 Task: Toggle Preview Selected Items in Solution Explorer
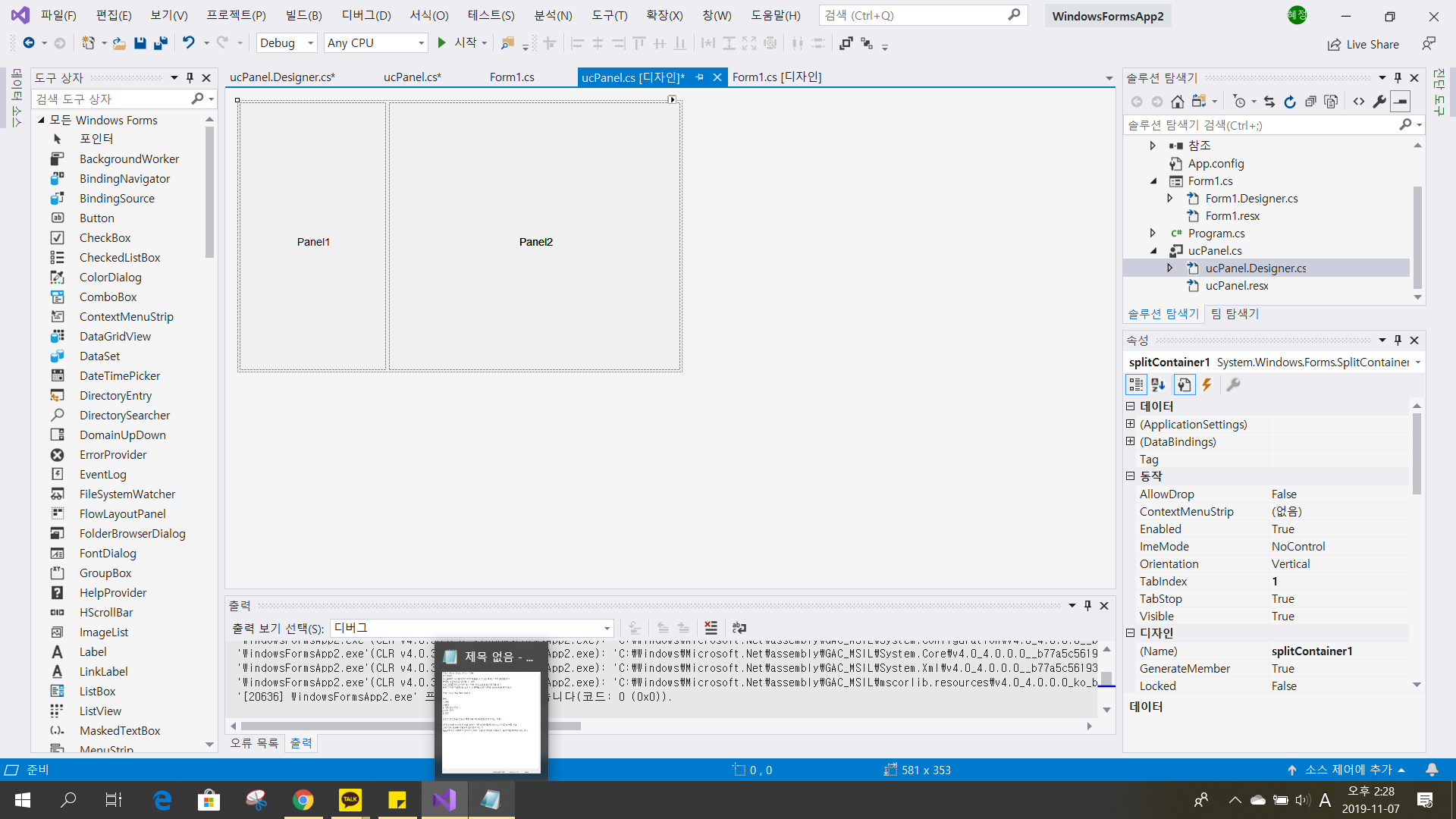click(1401, 102)
